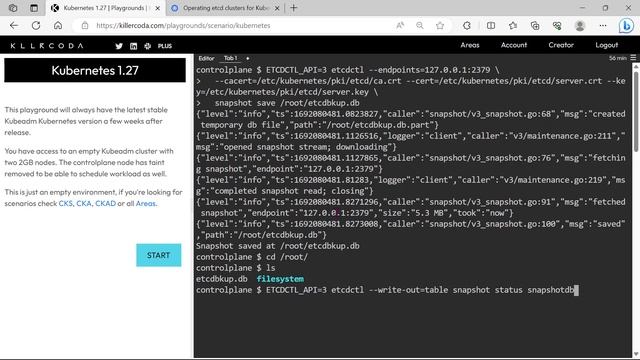Open the Account menu item
640x360 pixels.
514,45
